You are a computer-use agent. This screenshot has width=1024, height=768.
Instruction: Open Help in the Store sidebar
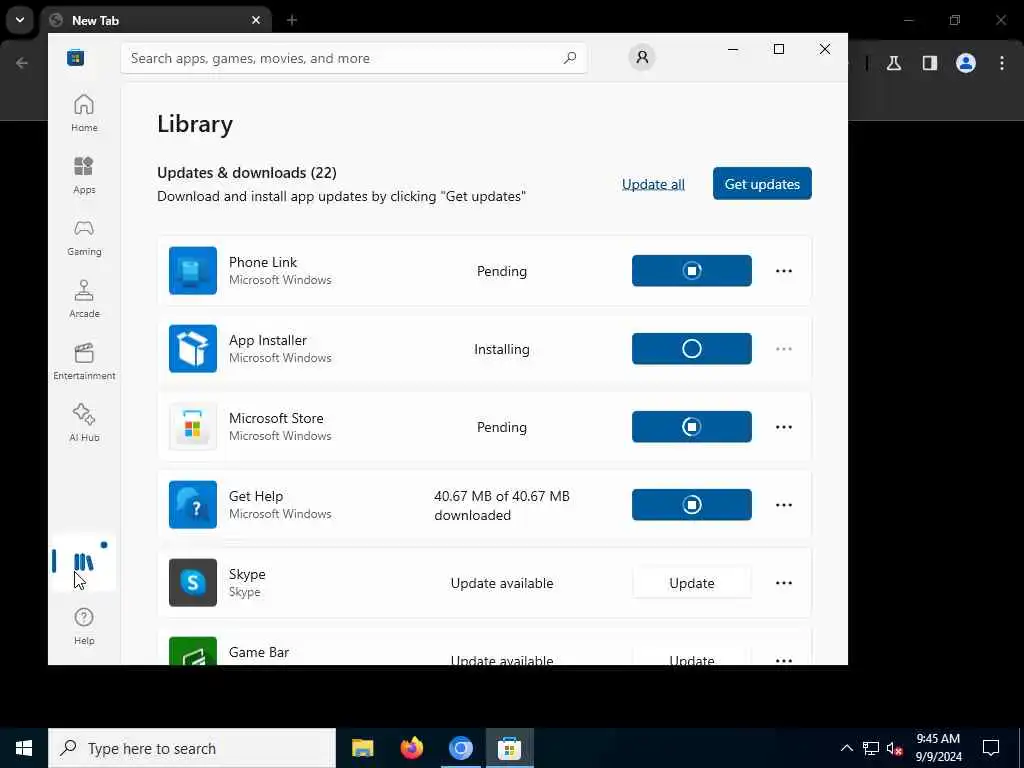[x=84, y=626]
